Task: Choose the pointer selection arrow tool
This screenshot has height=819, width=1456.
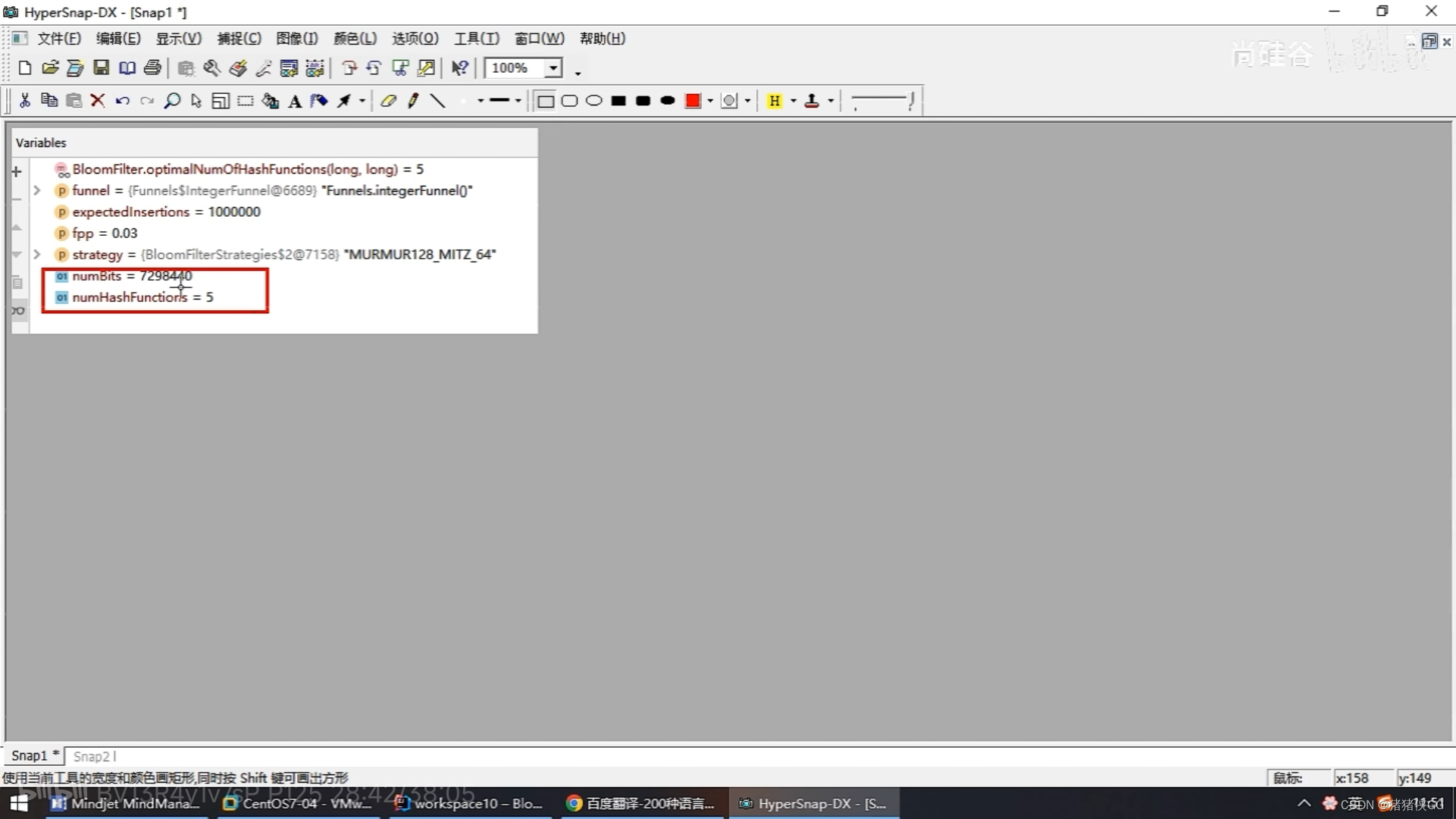Action: 196,100
